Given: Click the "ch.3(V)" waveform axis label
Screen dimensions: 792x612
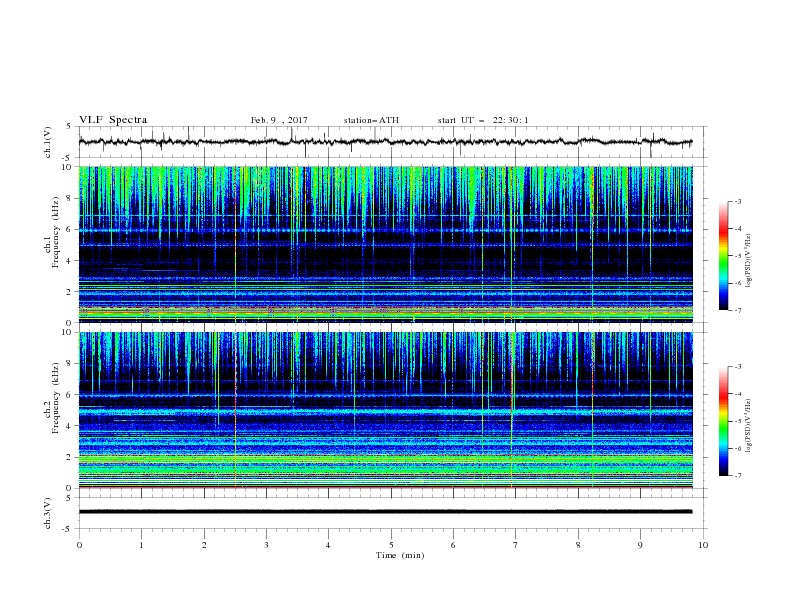Looking at the screenshot, I should (x=47, y=513).
